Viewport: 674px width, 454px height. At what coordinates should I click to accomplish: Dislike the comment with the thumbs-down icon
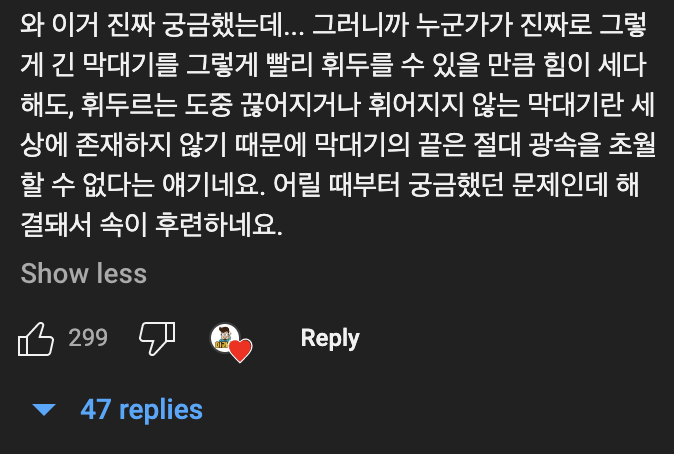(x=156, y=338)
